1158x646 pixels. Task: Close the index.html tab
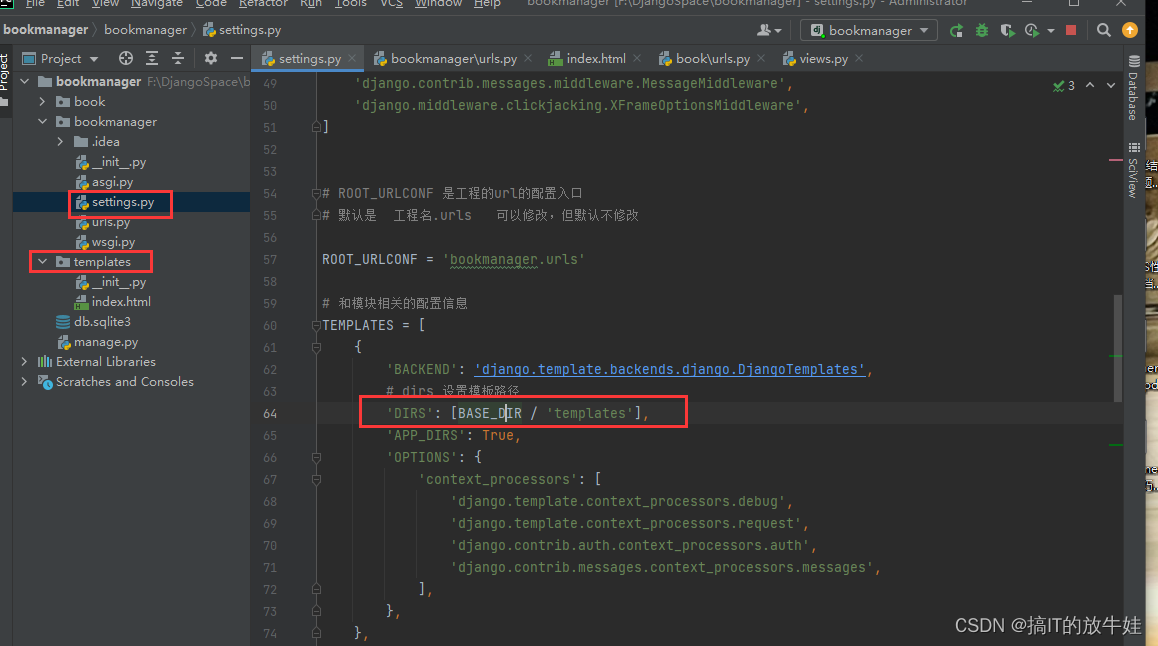637,58
